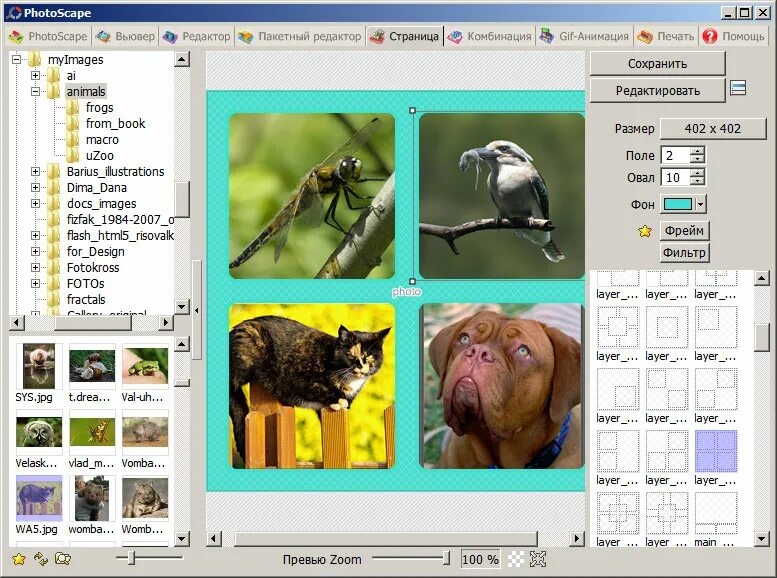Image resolution: width=777 pixels, height=578 pixels.
Task: Select the vlad_m... thumbnail
Action: pyautogui.click(x=92, y=433)
